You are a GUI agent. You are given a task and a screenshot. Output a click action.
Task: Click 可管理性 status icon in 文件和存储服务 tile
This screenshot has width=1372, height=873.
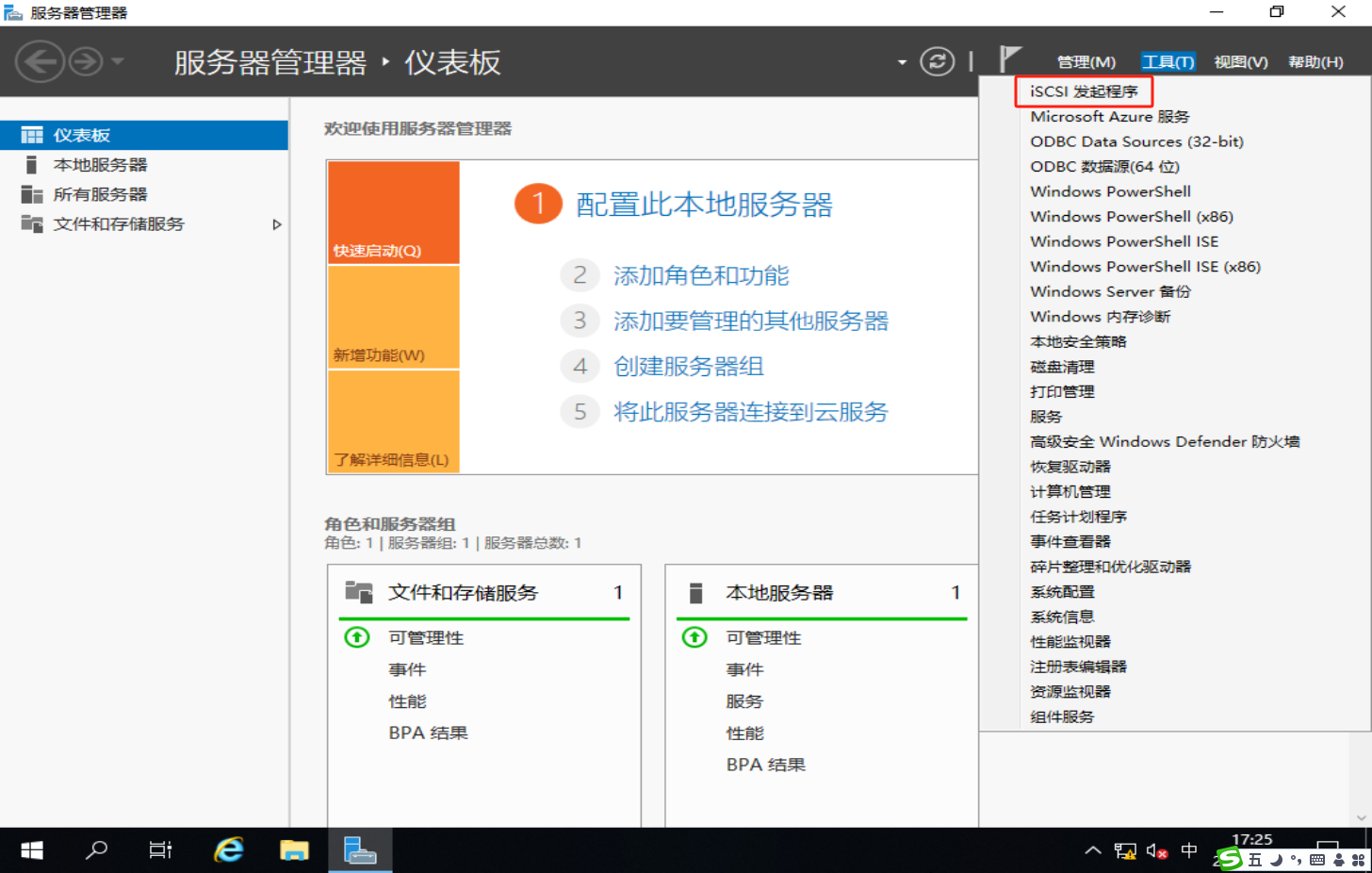[357, 637]
